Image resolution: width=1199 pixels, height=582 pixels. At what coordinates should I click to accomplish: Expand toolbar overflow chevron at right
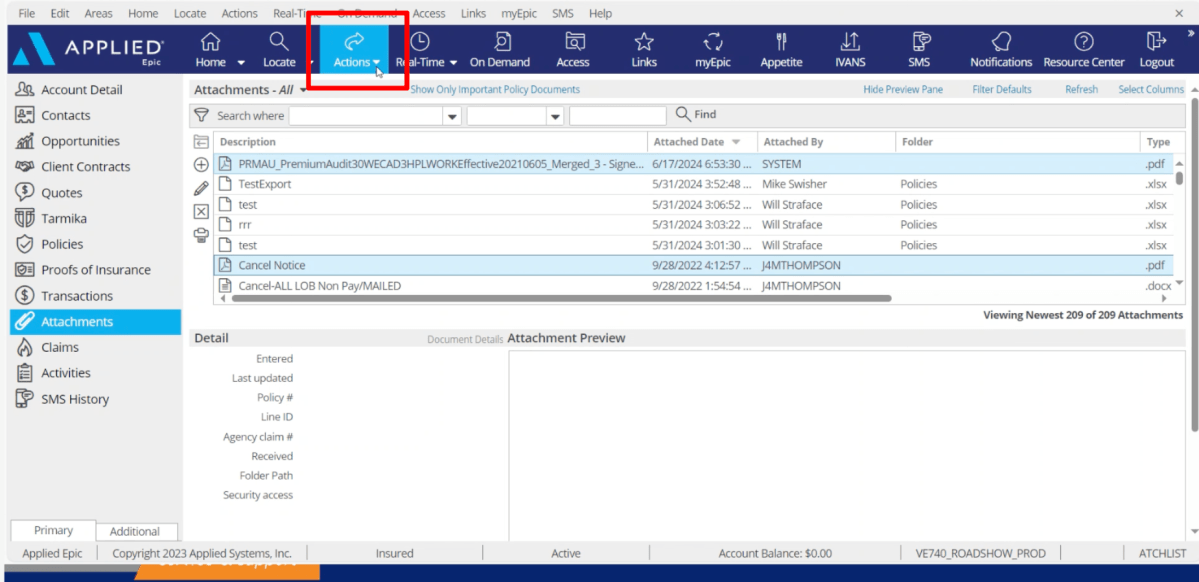(x=1190, y=33)
